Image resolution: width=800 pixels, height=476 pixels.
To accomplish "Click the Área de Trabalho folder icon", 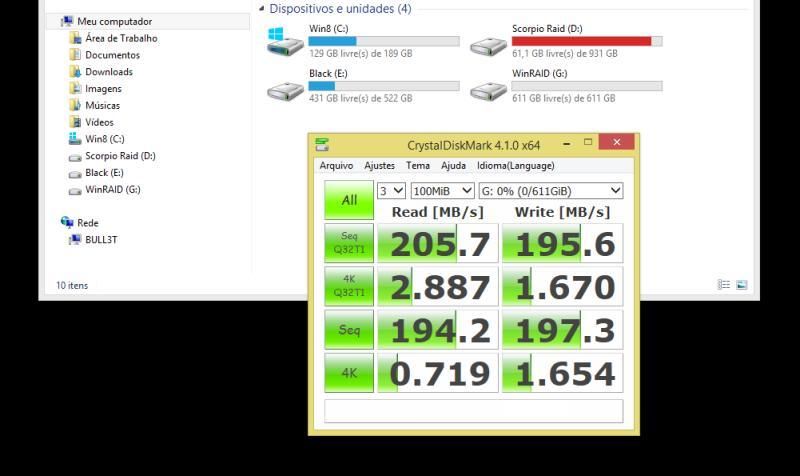I will [x=75, y=38].
